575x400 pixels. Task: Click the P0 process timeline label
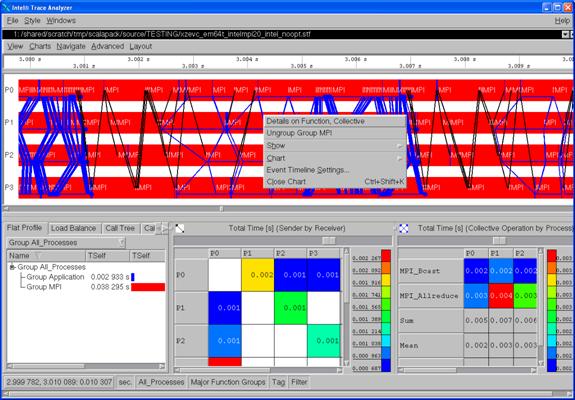pyautogui.click(x=9, y=90)
